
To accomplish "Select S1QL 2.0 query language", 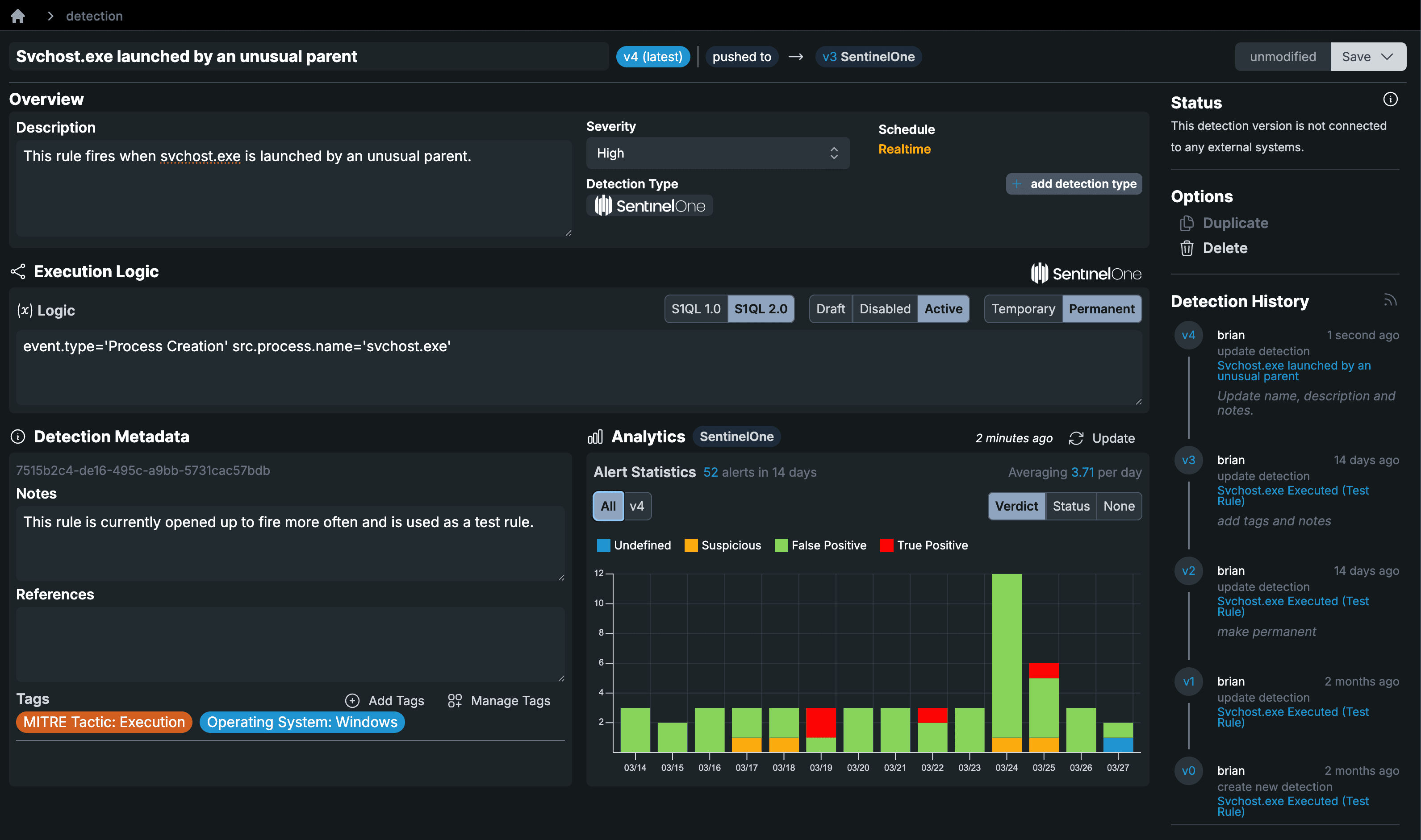I will pyautogui.click(x=761, y=309).
